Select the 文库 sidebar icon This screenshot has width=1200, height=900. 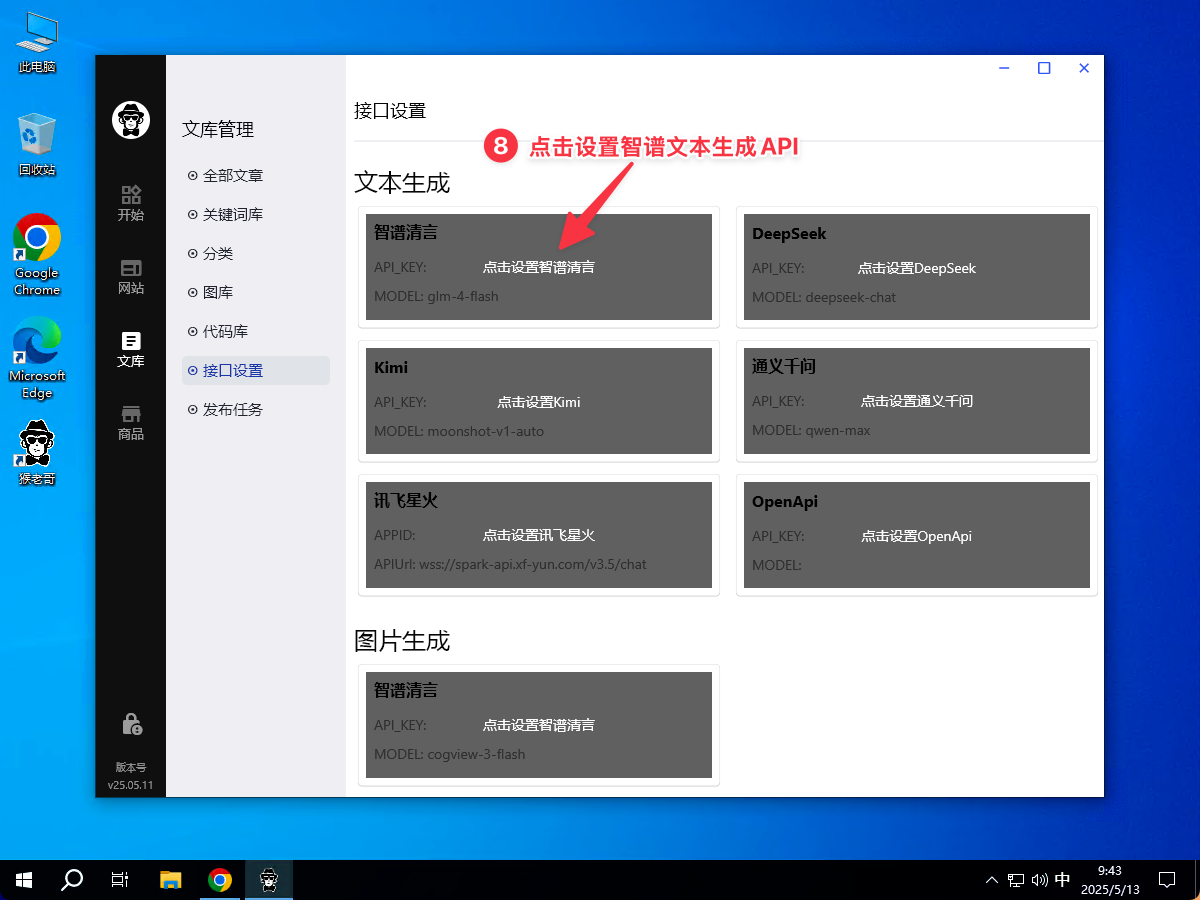pyautogui.click(x=130, y=350)
